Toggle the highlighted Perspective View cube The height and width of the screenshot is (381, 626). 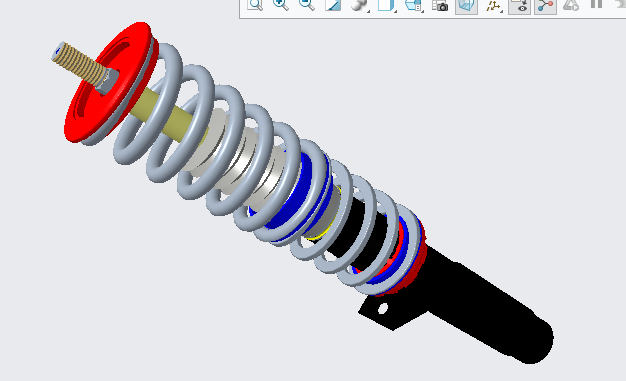(466, 6)
